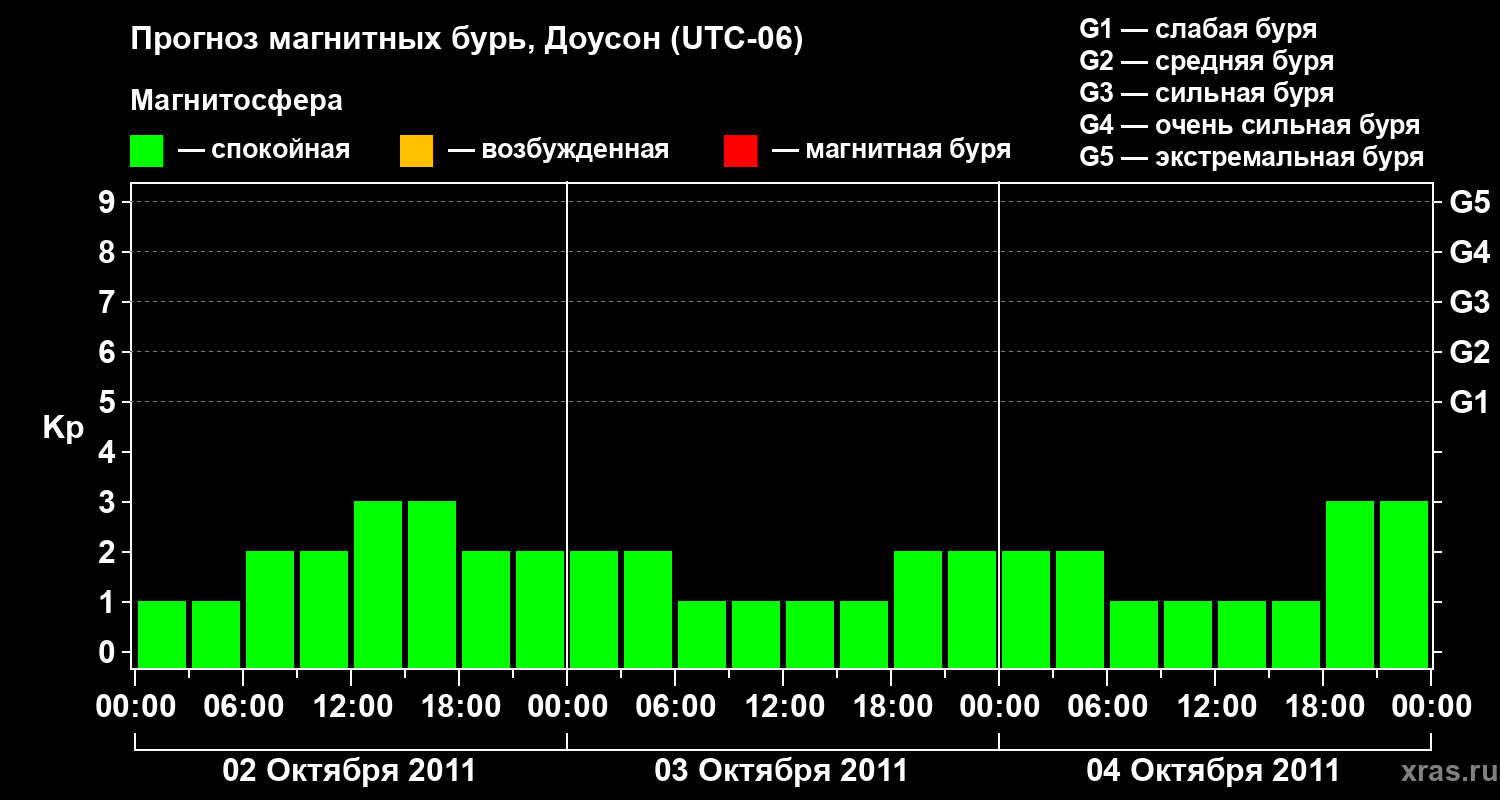This screenshot has width=1500, height=800.
Task: Click the G5 label on right axis
Action: tap(1470, 202)
